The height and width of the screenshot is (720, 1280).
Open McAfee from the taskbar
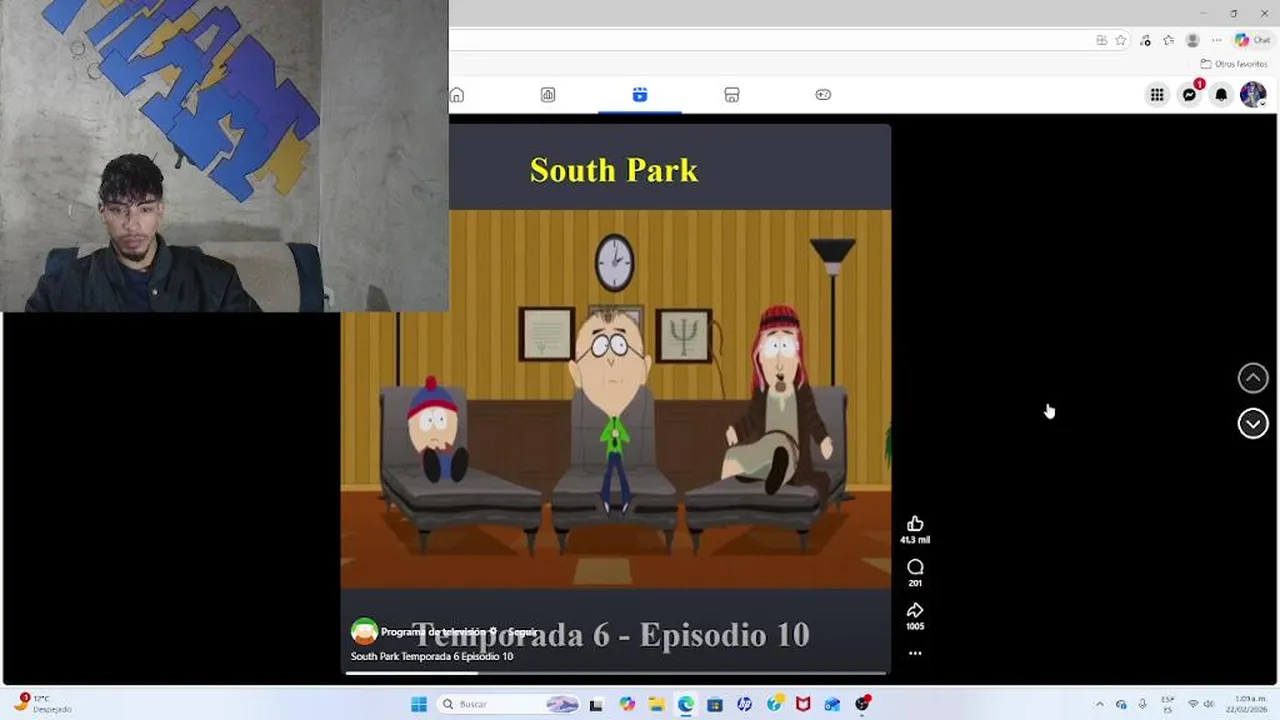(x=803, y=704)
